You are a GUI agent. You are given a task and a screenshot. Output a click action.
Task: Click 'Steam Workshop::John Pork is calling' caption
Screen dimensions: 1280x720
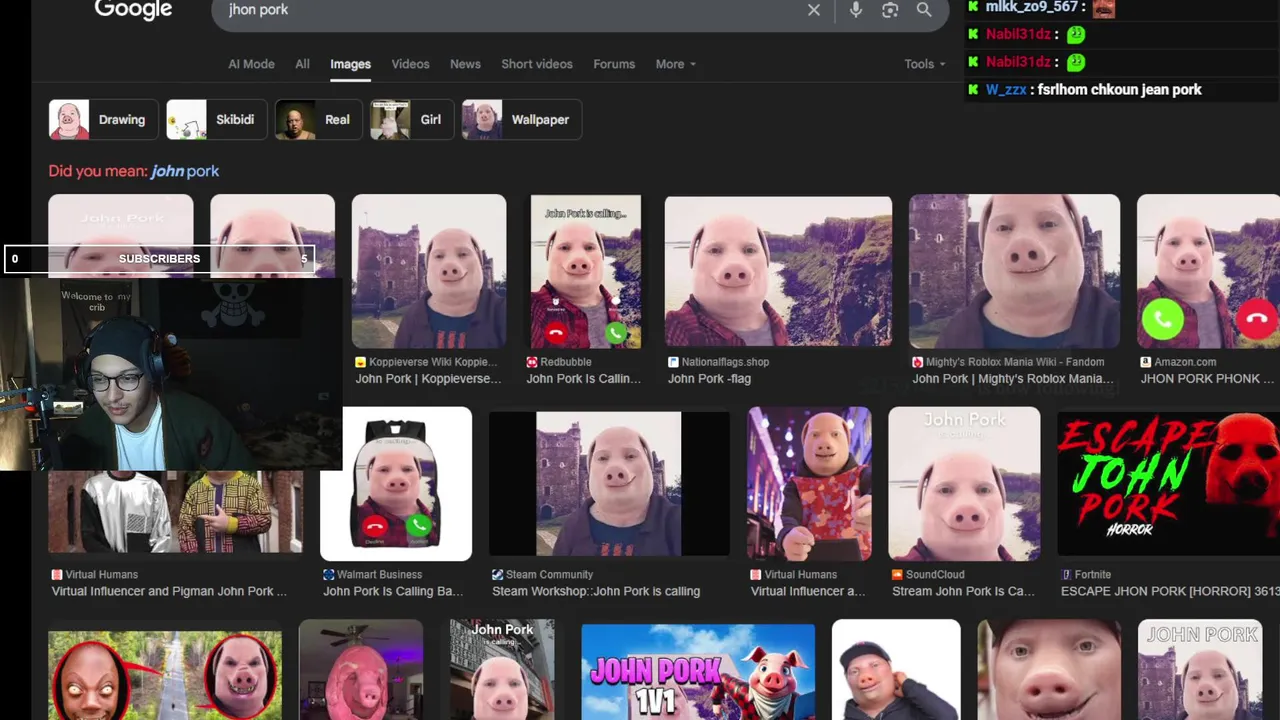pos(596,591)
